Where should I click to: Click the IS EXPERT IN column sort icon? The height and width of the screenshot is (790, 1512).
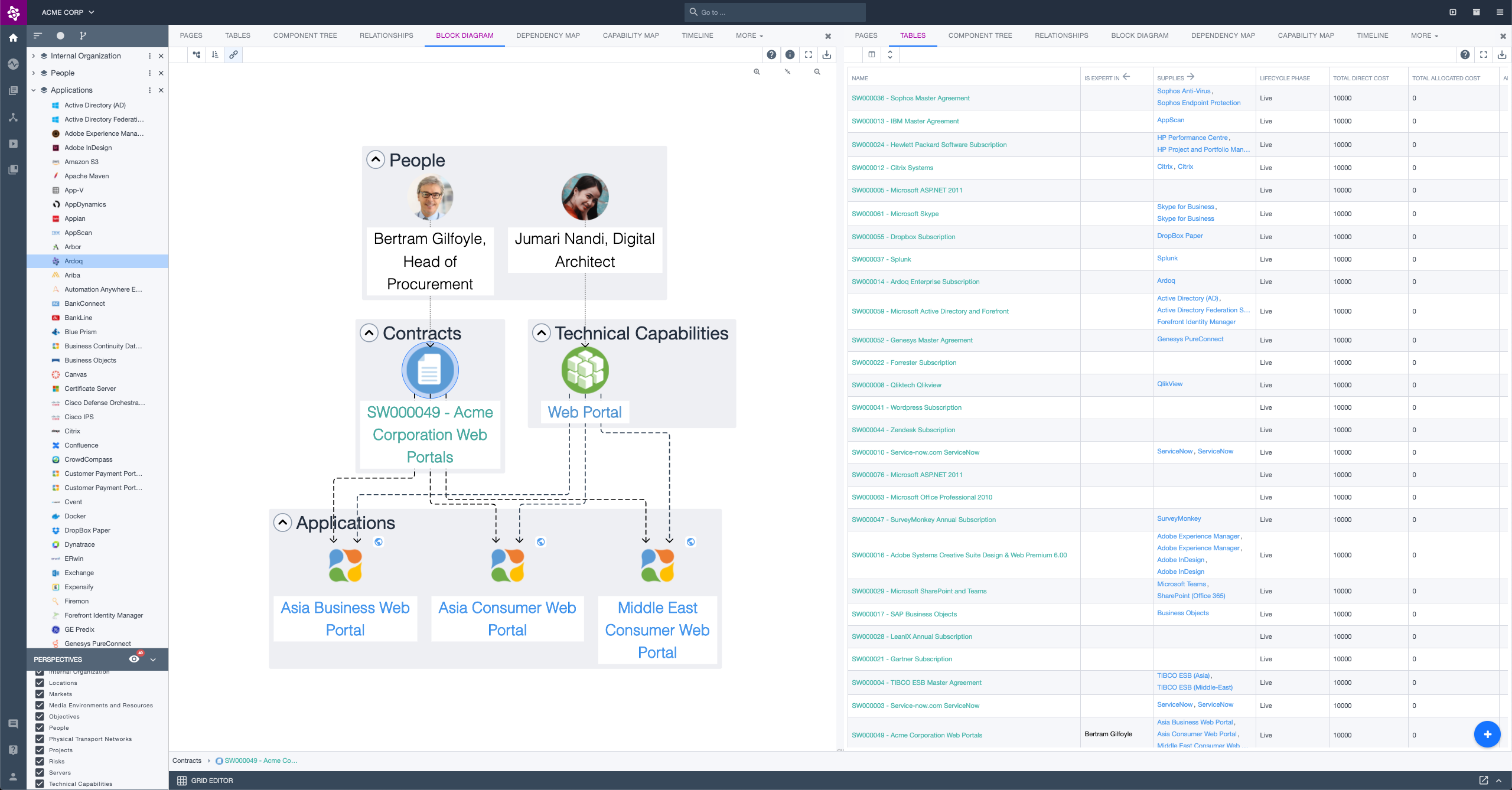[1126, 77]
